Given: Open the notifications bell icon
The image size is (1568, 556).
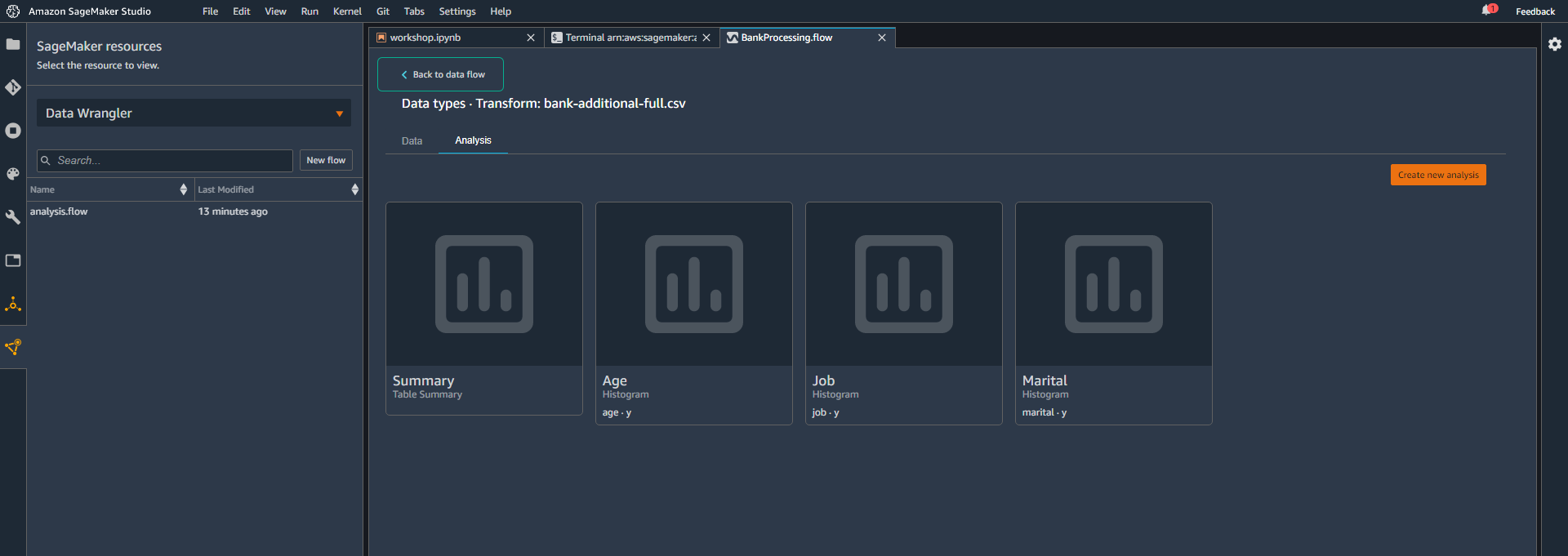Looking at the screenshot, I should [1488, 11].
